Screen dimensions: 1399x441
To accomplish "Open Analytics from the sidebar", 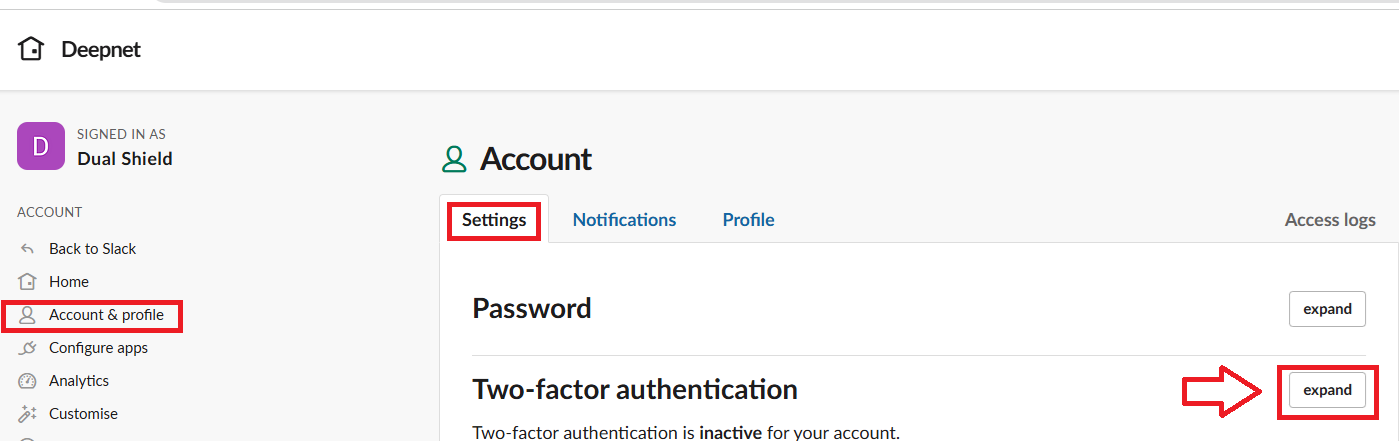I will coord(79,381).
